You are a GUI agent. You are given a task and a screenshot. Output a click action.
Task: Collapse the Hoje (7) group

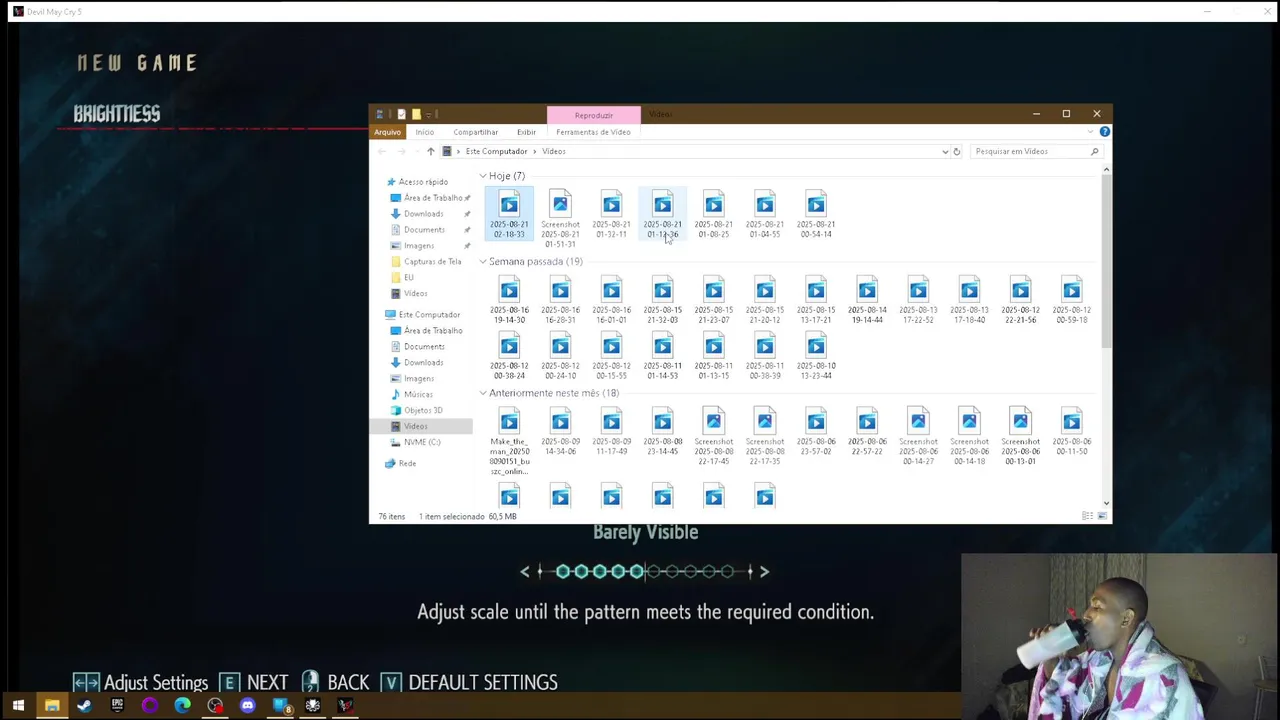click(482, 176)
